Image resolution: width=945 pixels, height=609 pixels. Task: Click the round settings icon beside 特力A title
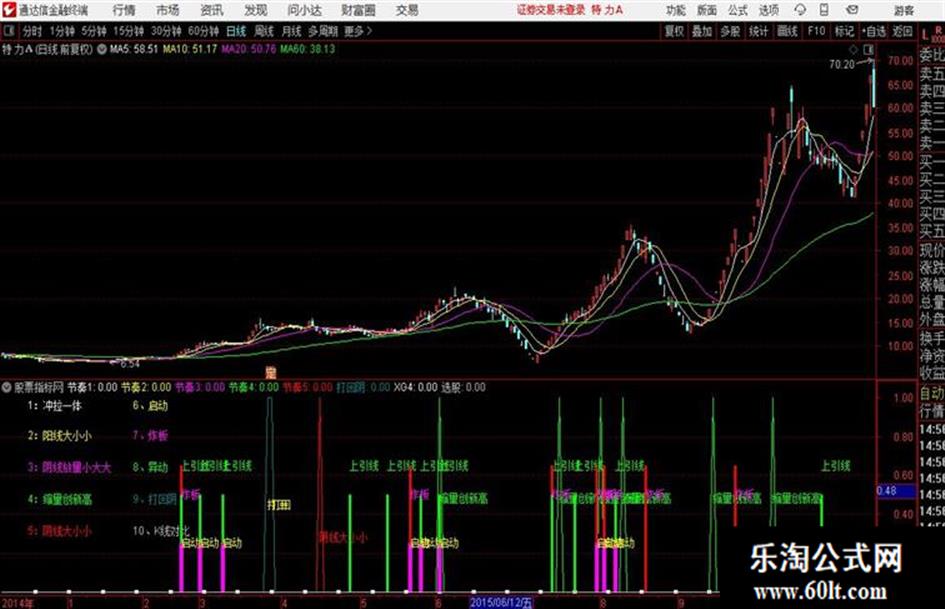tap(102, 49)
